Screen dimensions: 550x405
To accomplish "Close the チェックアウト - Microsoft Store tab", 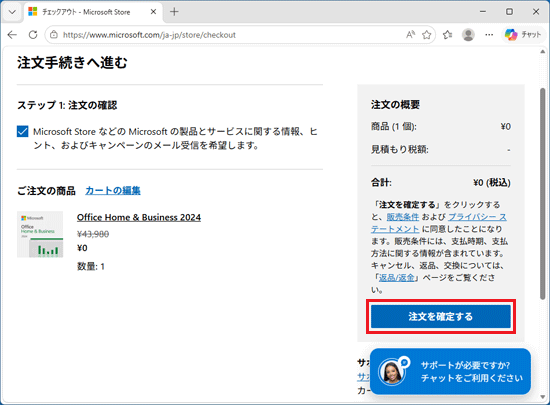I will 153,12.
